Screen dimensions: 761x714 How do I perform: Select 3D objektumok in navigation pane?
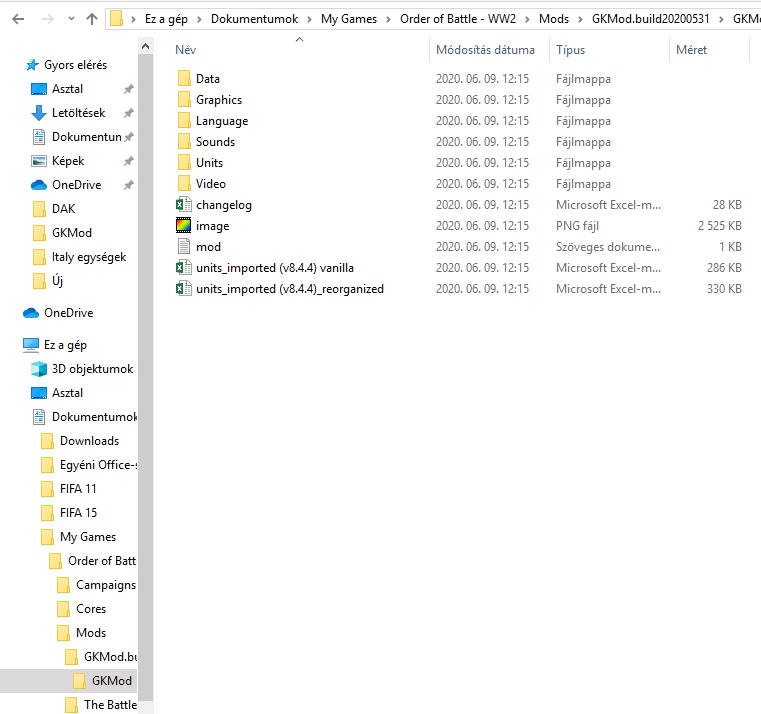coord(92,369)
